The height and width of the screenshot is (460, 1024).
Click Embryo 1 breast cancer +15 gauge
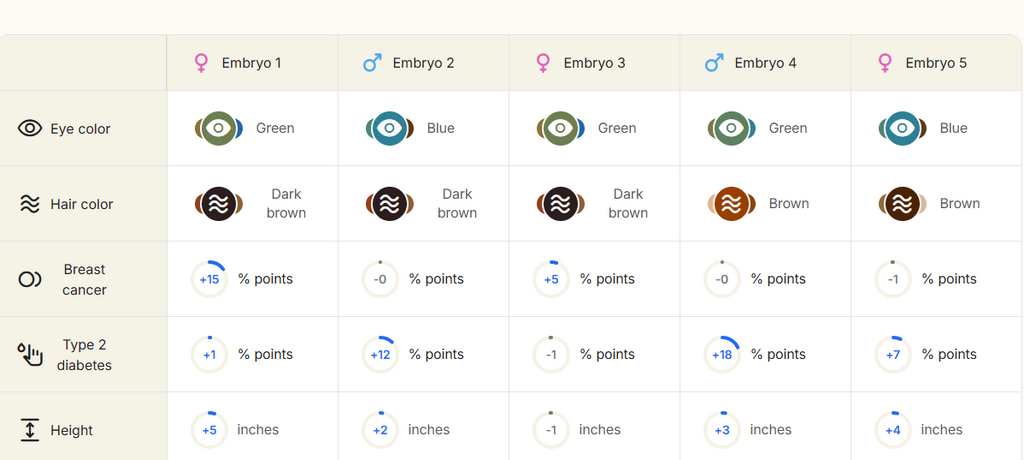(x=209, y=279)
